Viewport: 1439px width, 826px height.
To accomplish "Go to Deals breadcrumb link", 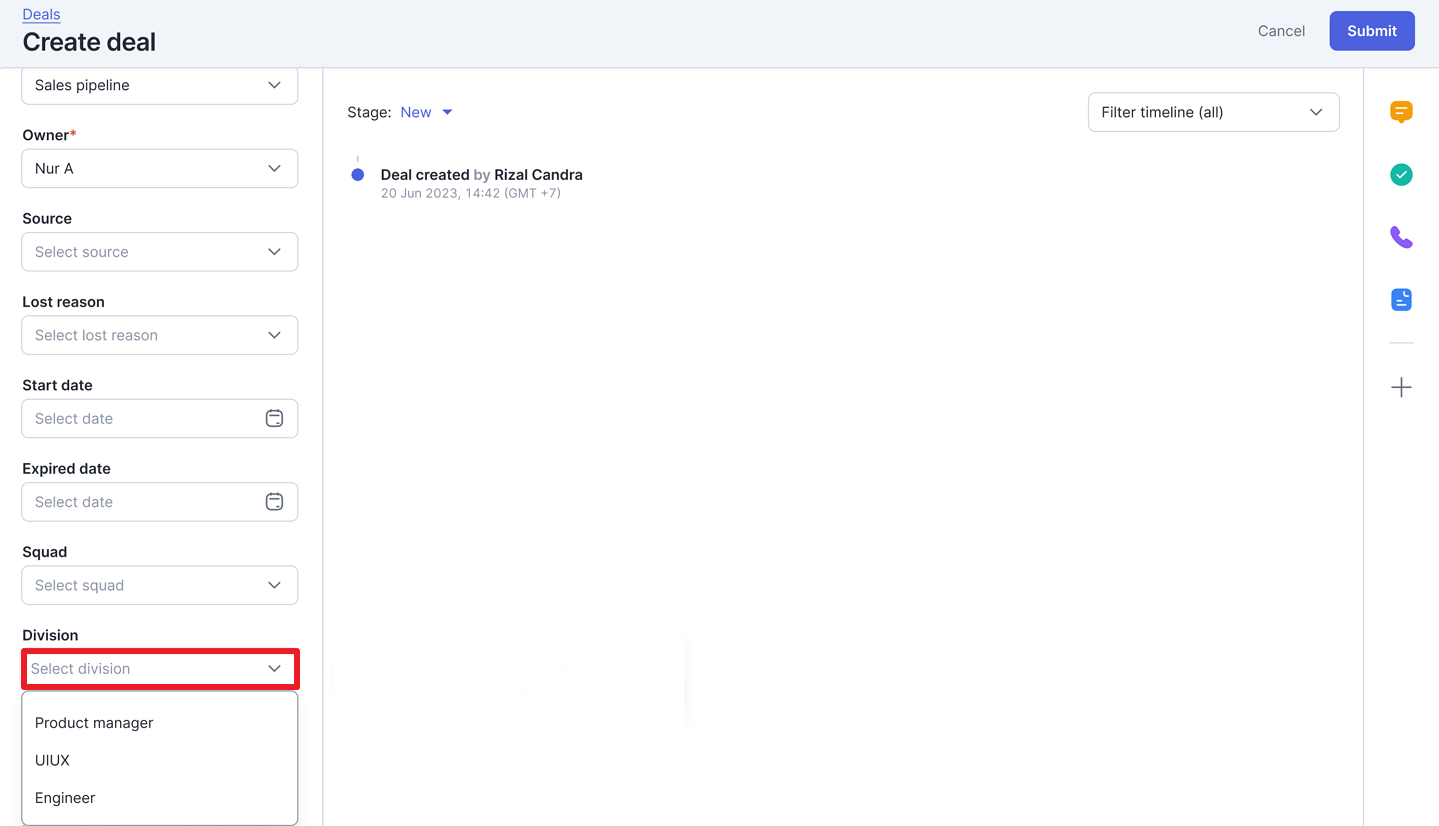I will coord(41,14).
